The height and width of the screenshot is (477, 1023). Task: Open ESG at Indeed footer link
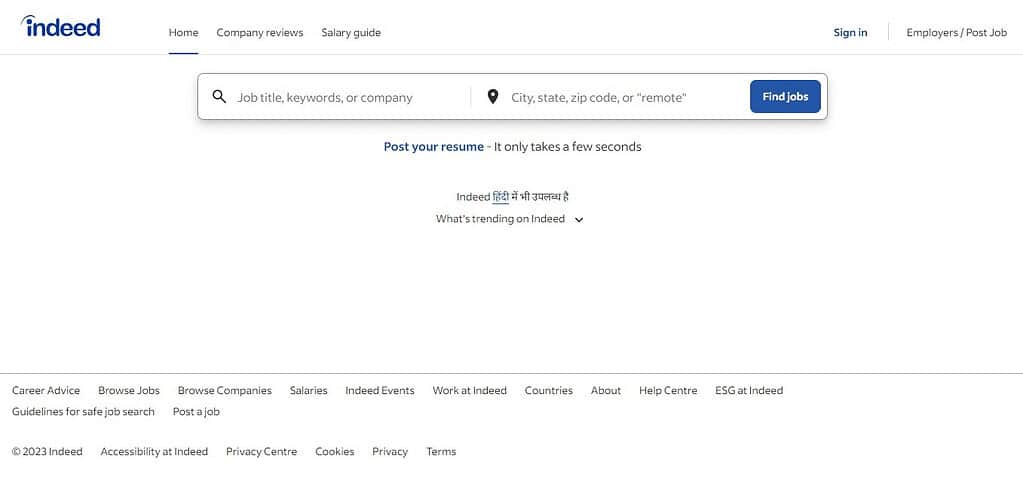749,390
